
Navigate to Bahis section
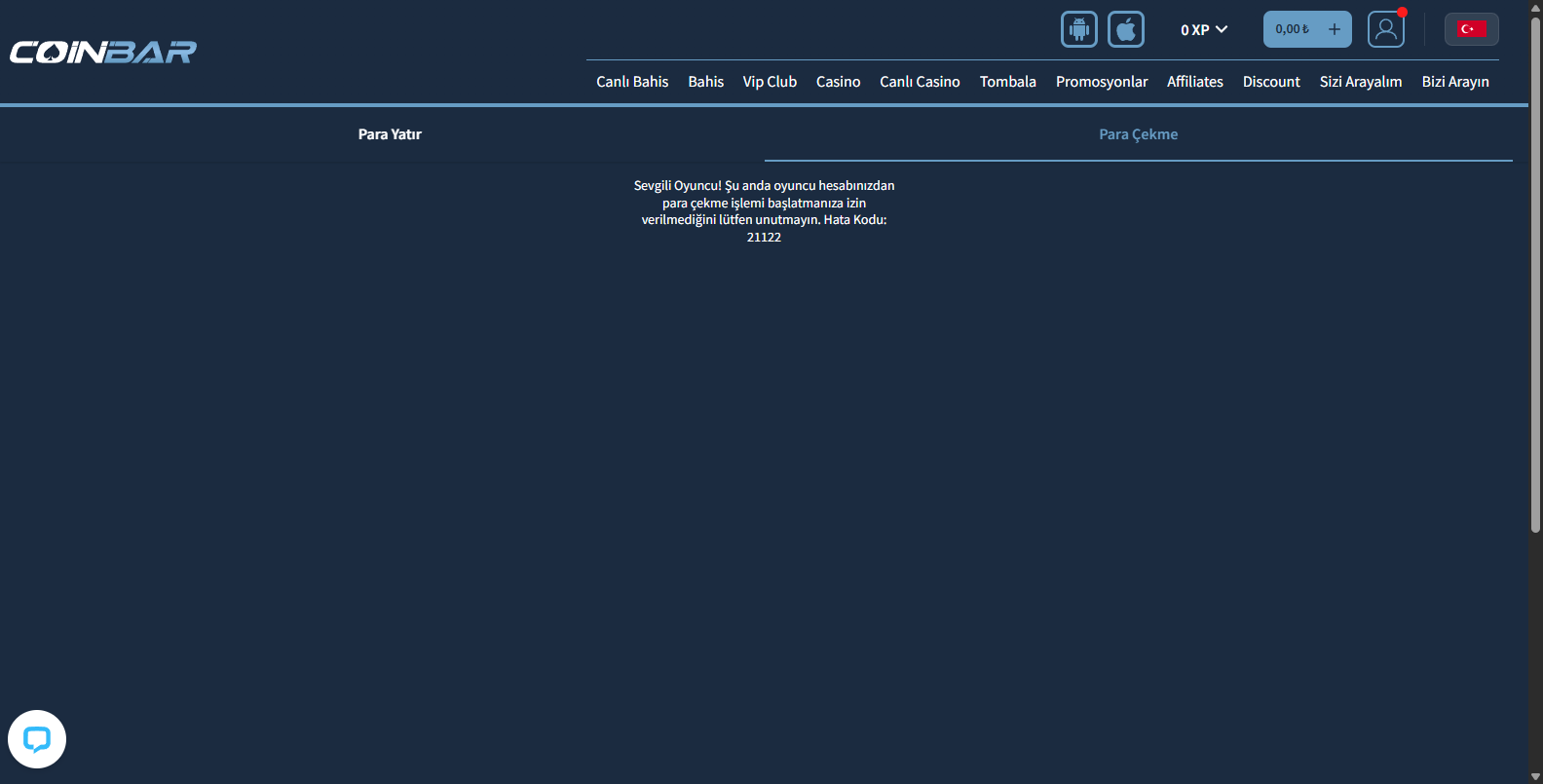(705, 82)
